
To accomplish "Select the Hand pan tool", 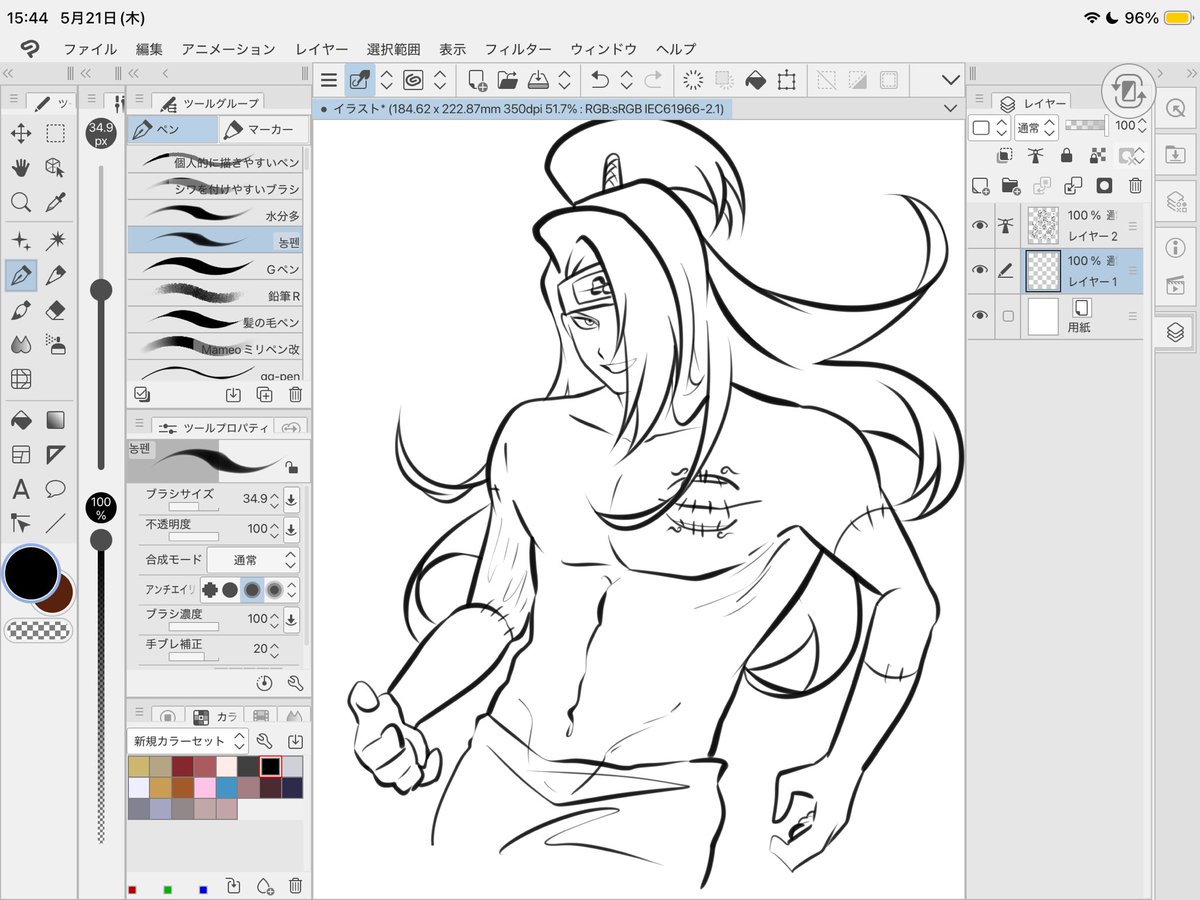I will [x=20, y=167].
